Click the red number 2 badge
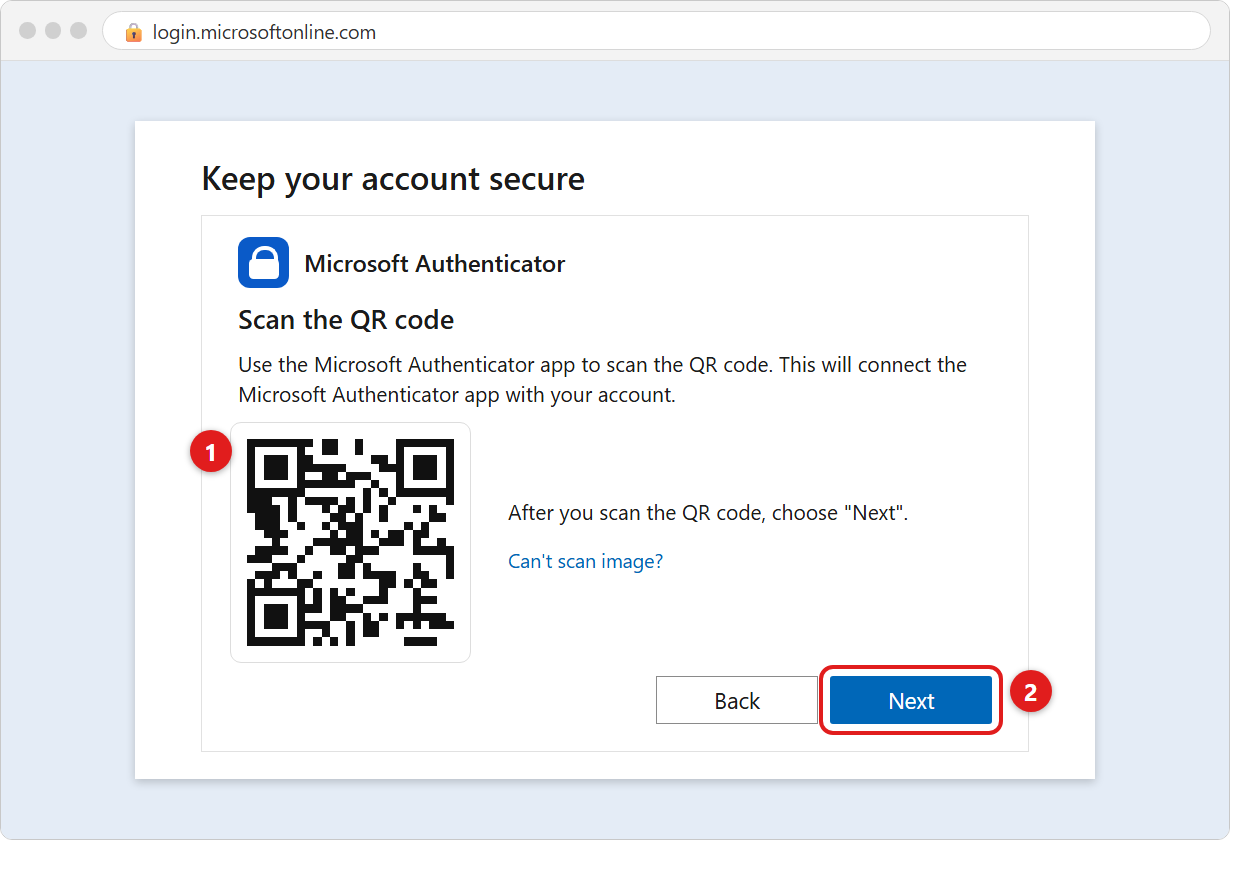 pyautogui.click(x=1031, y=691)
